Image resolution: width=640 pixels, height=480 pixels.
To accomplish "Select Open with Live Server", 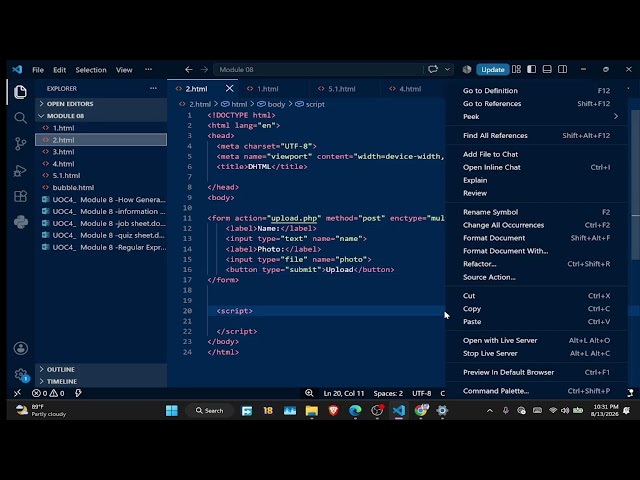I will click(536, 340).
